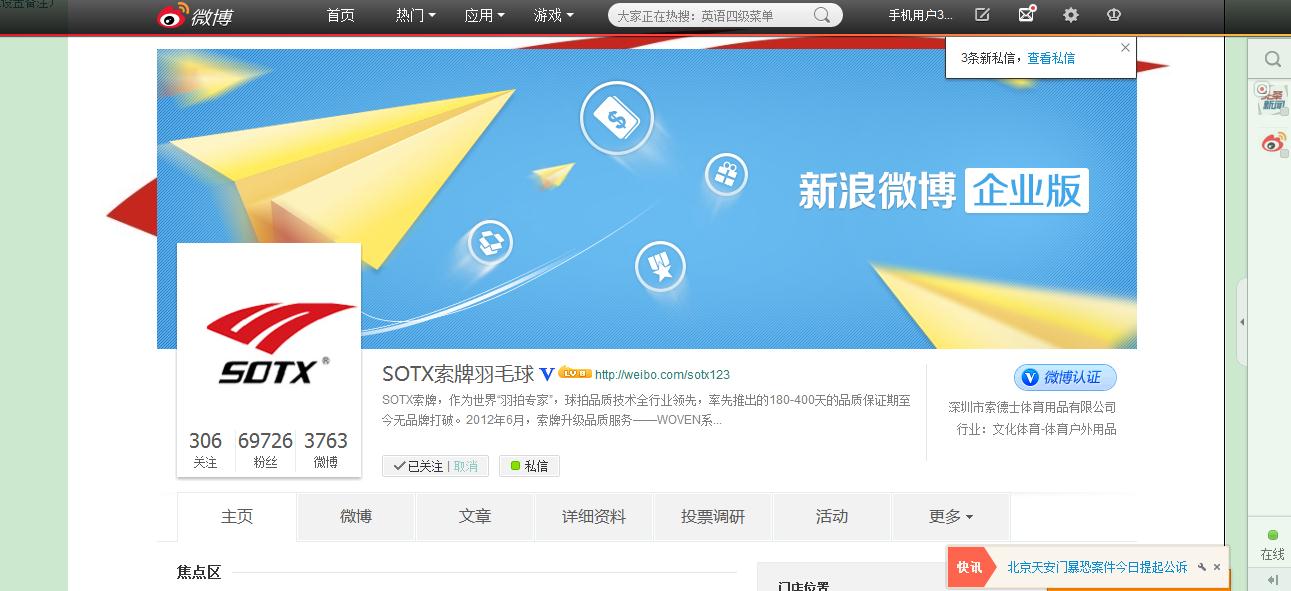Open the 北京天安门暴恐案件 news link
Image resolution: width=1291 pixels, height=591 pixels.
[x=1097, y=567]
